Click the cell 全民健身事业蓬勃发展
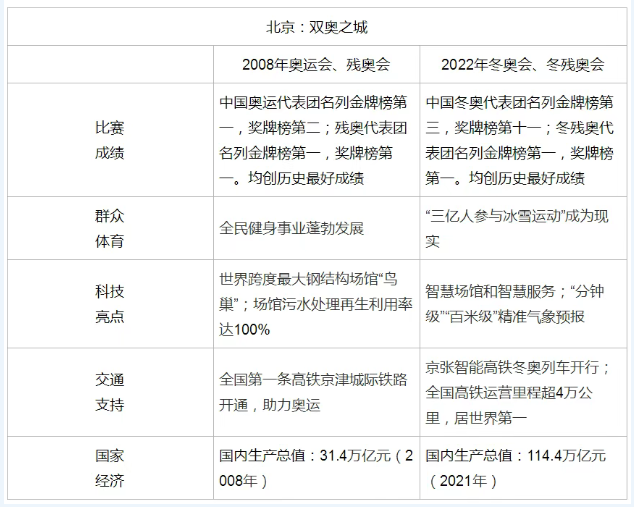Screen dimensions: 634x507 [317, 228]
